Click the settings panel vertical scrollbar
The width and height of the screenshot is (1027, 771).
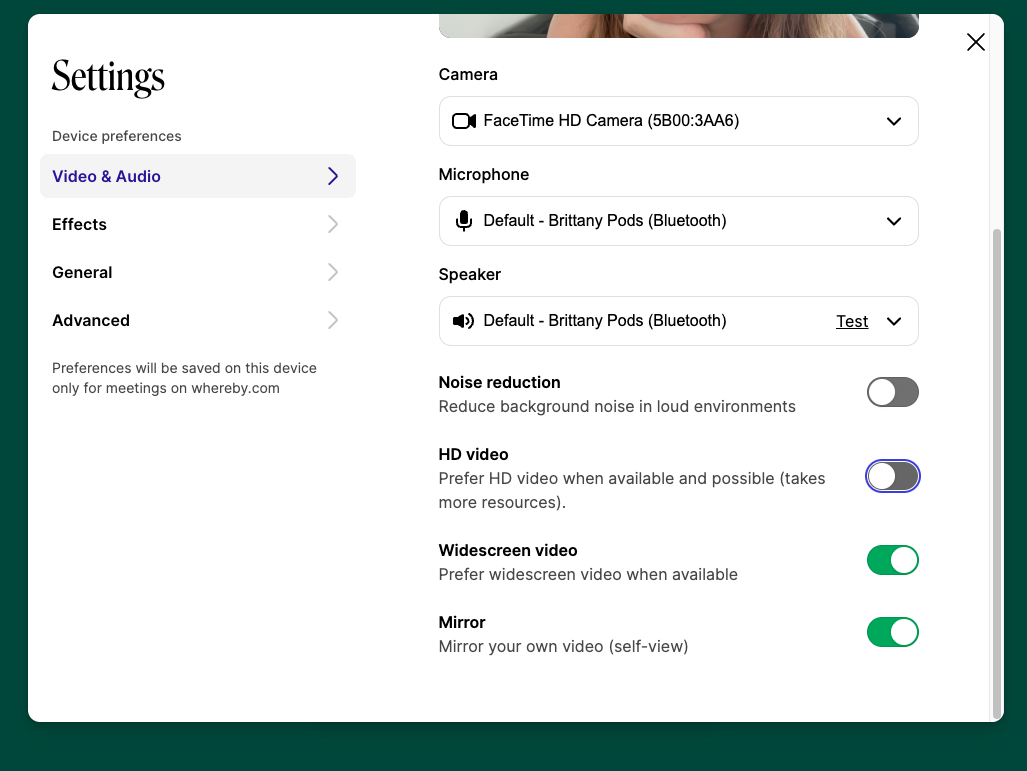pyautogui.click(x=995, y=470)
